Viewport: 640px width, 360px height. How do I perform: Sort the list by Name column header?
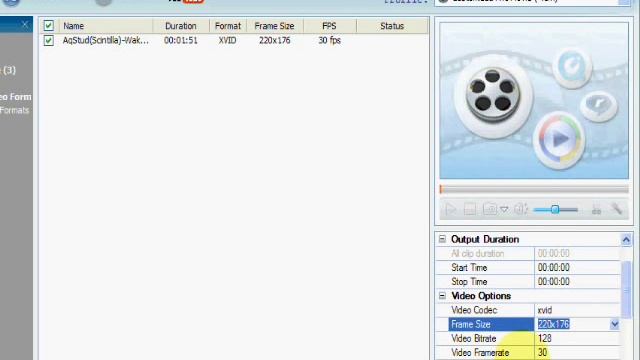click(73, 26)
